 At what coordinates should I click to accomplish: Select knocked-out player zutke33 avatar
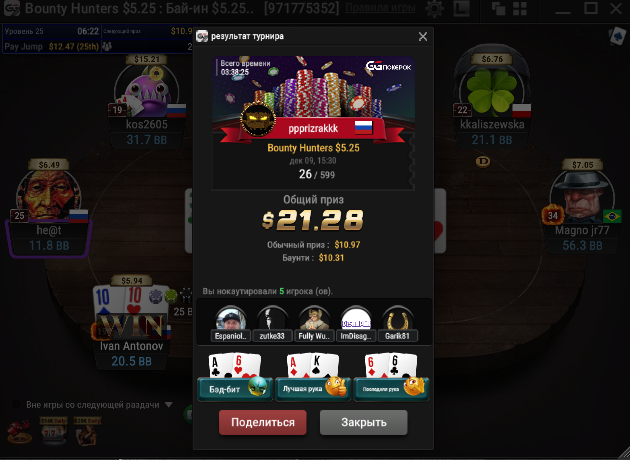point(272,319)
